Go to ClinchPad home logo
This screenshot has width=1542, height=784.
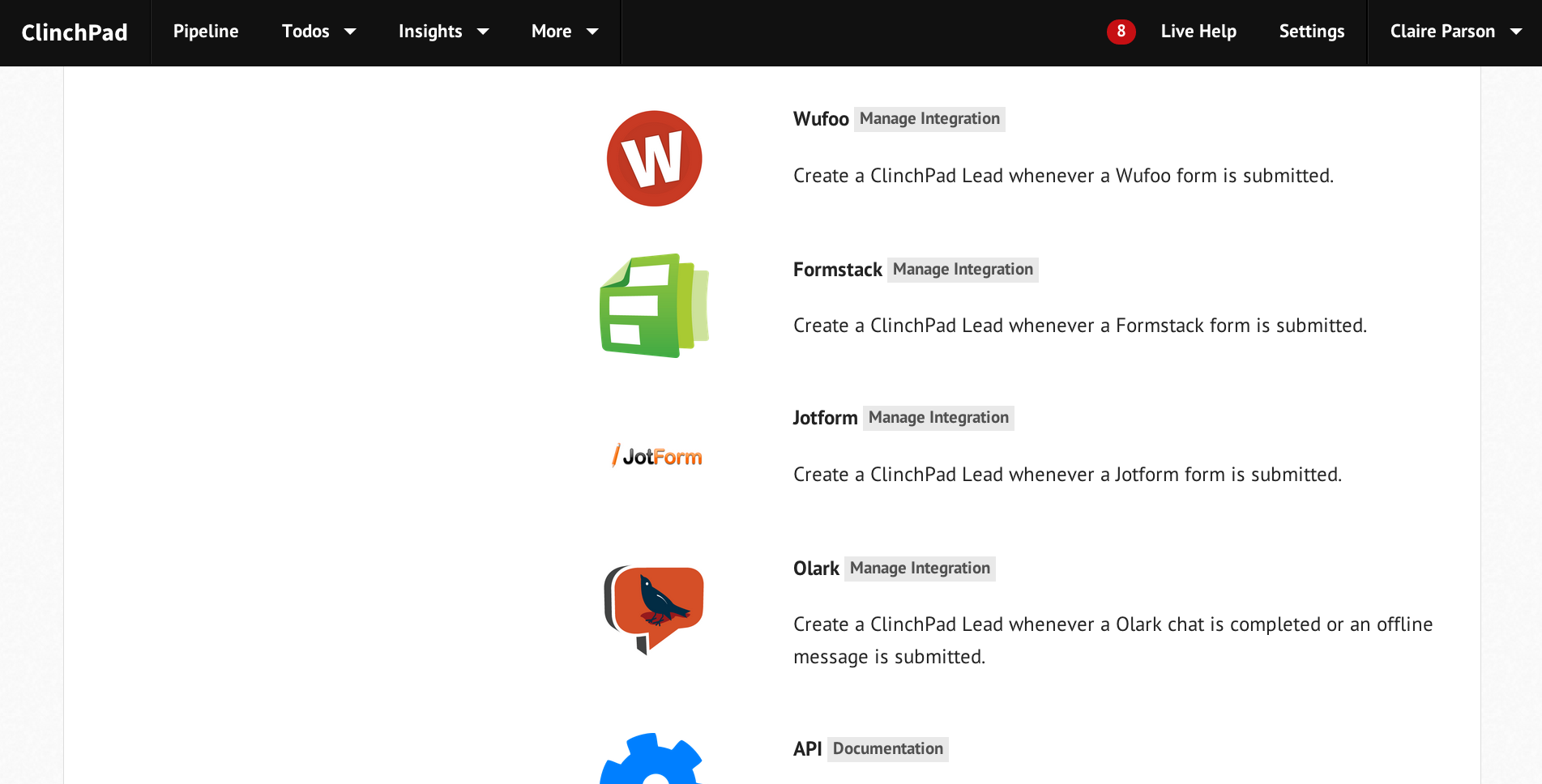(x=75, y=32)
